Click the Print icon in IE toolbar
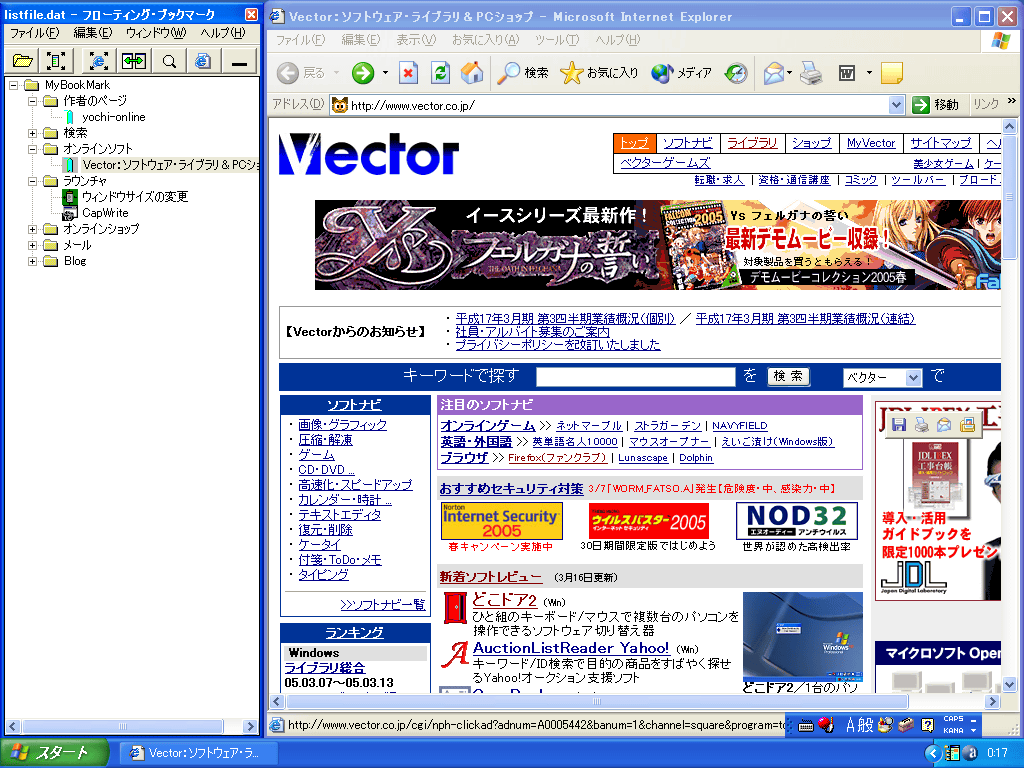 click(811, 72)
